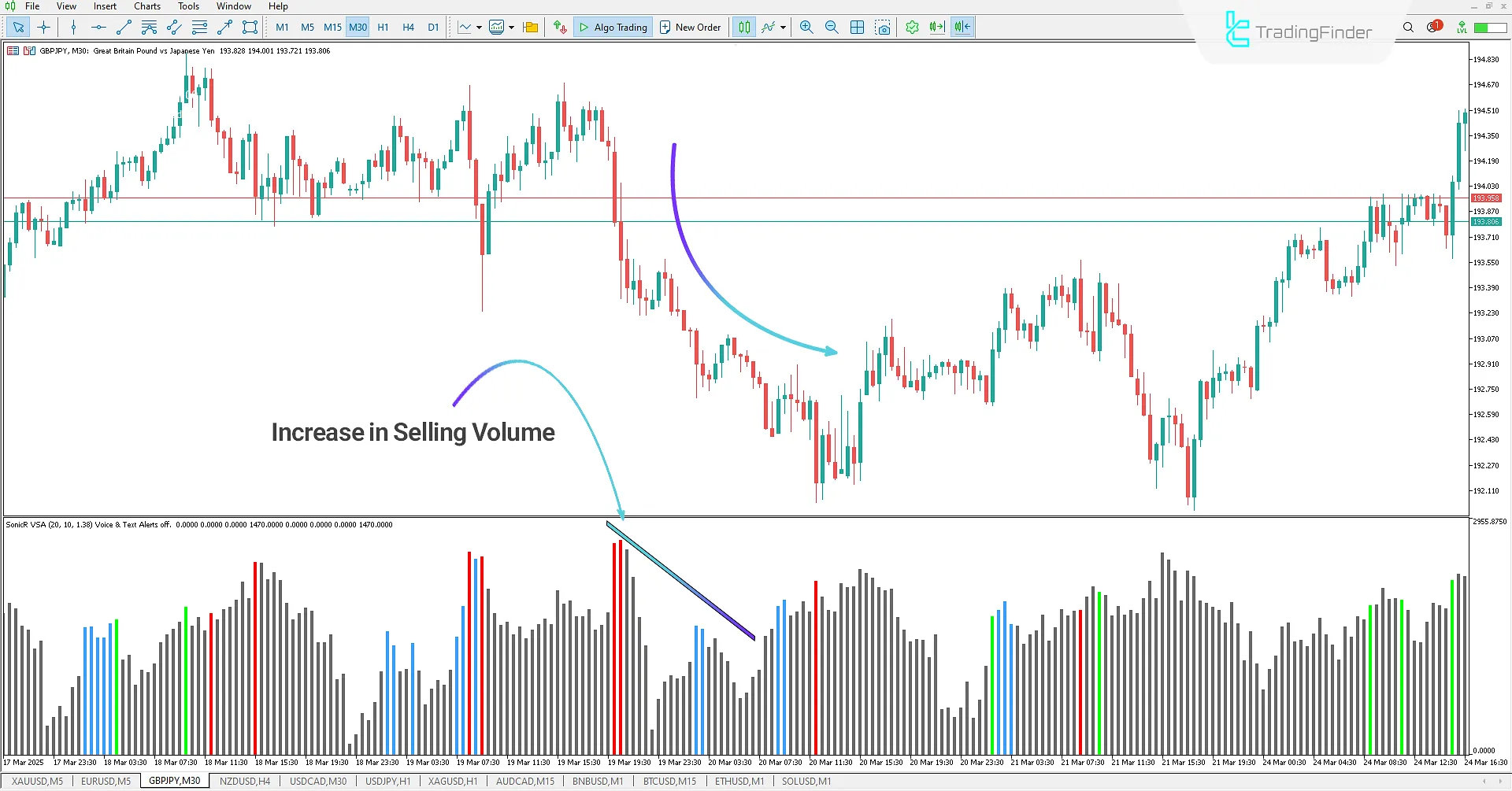
Task: Open the Tile Windows layout icon
Action: point(857,27)
